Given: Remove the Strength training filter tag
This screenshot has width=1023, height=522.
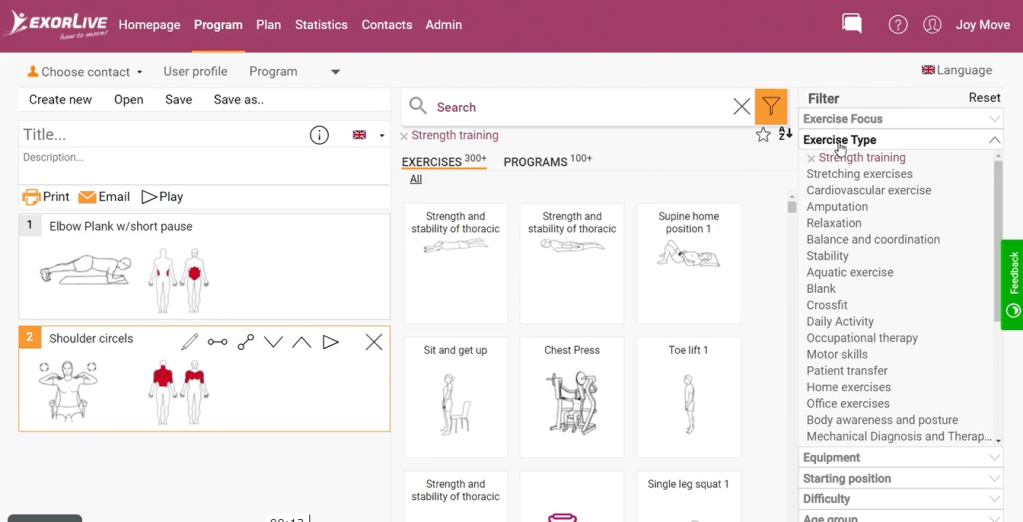Looking at the screenshot, I should pyautogui.click(x=404, y=136).
